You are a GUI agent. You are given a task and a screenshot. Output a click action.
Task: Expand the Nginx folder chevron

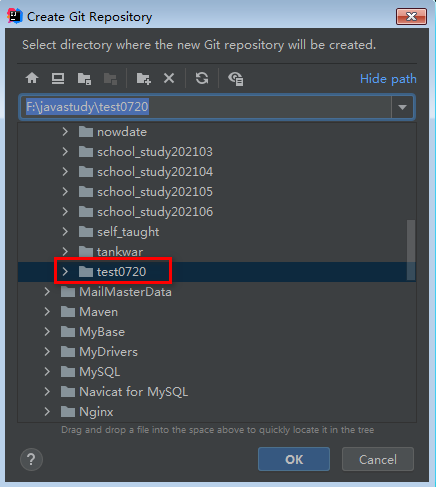click(x=47, y=412)
